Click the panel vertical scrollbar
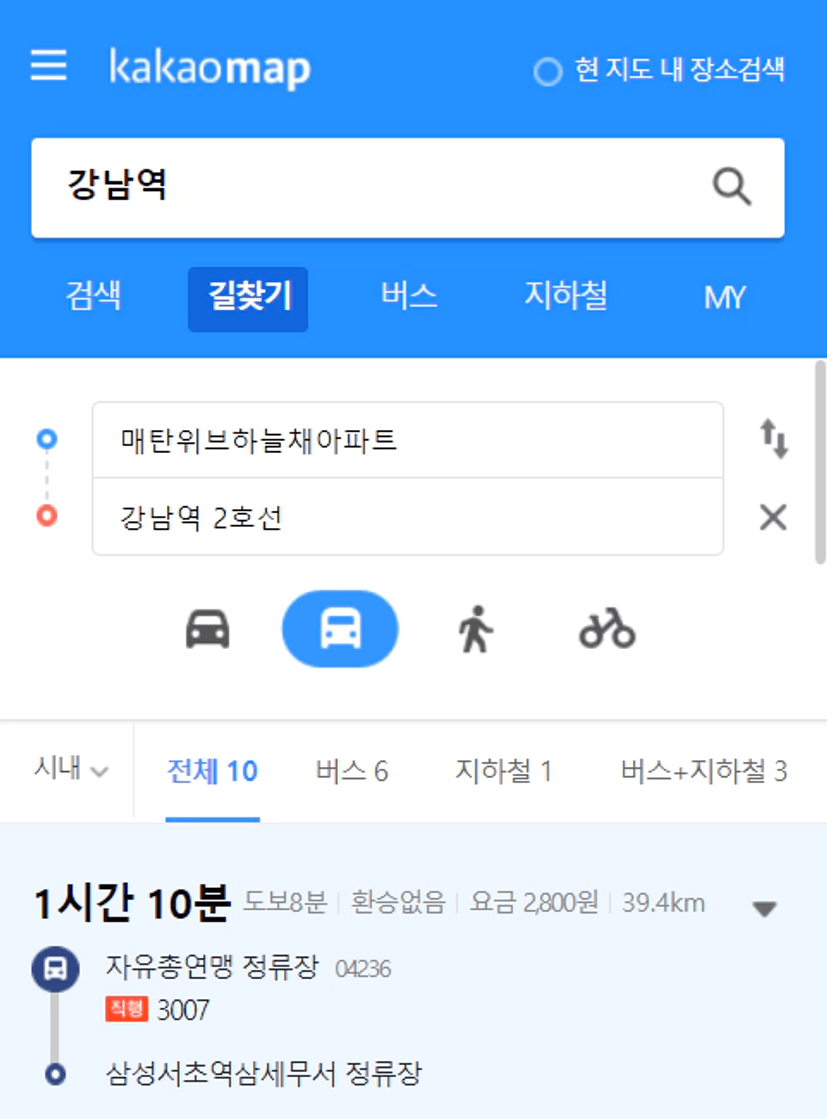Viewport: 827px width, 1119px height. (821, 462)
